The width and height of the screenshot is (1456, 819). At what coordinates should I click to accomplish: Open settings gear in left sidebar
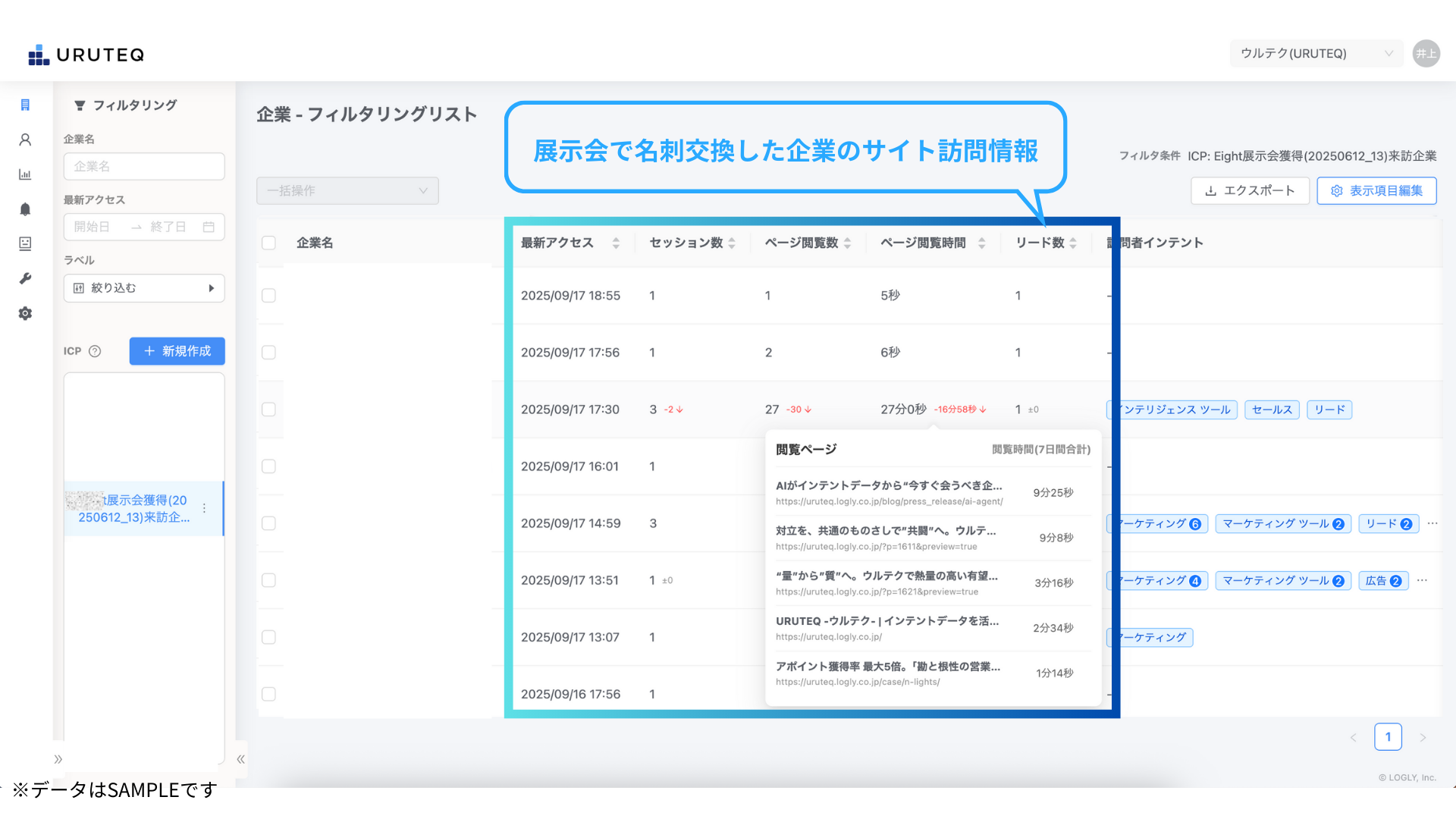coord(25,313)
